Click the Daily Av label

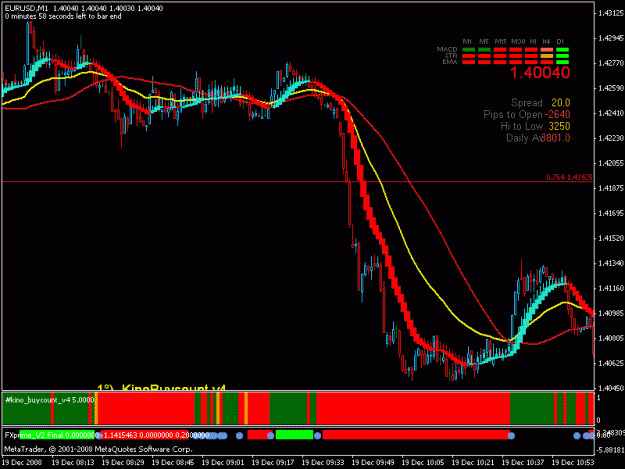[x=524, y=138]
